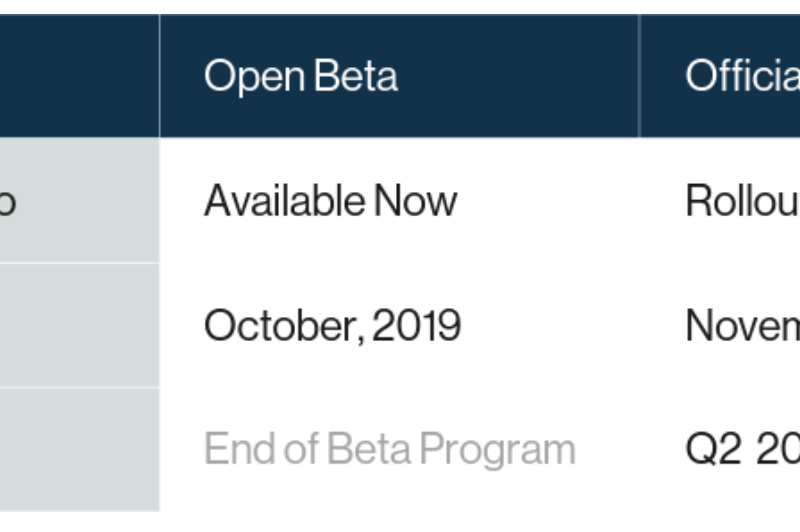Select the word Available in the first row
Screen dimensions: 800x532
click(x=284, y=202)
